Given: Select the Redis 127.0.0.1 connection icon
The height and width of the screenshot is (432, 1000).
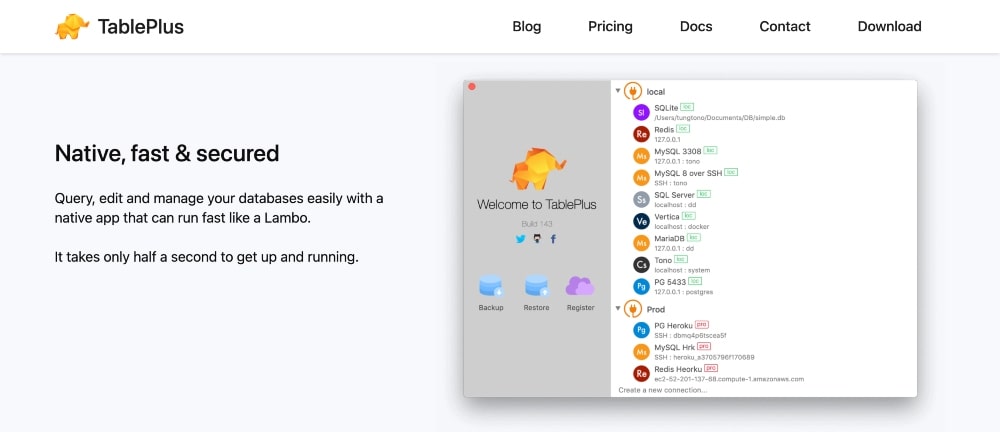Looking at the screenshot, I should (641, 134).
